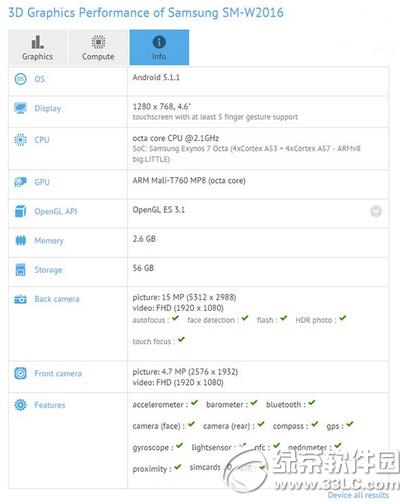
Task: Click the Front camera icon
Action: 20,373
